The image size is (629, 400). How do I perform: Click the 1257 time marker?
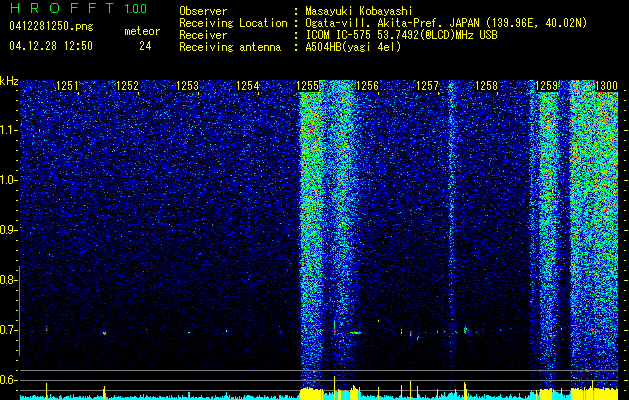point(427,86)
